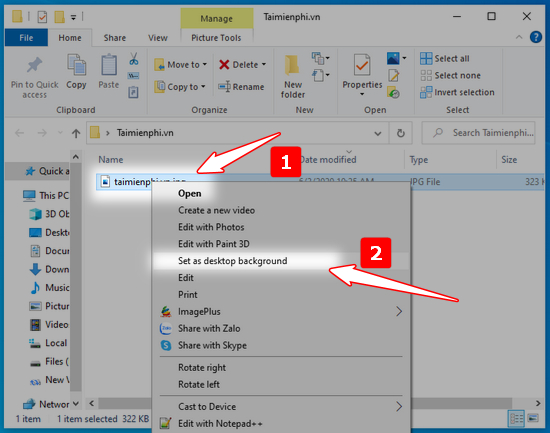This screenshot has height=433, width=550.
Task: Click the Copy path icon
Action: 133,75
